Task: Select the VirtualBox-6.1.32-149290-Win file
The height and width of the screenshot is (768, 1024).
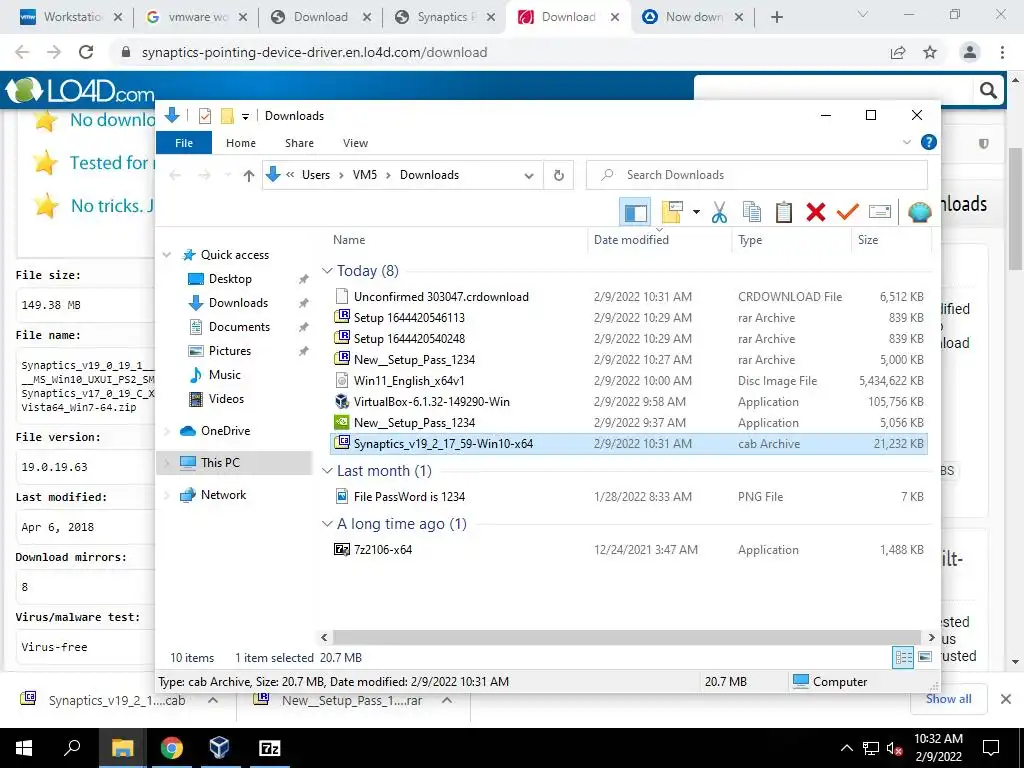Action: point(629,402)
